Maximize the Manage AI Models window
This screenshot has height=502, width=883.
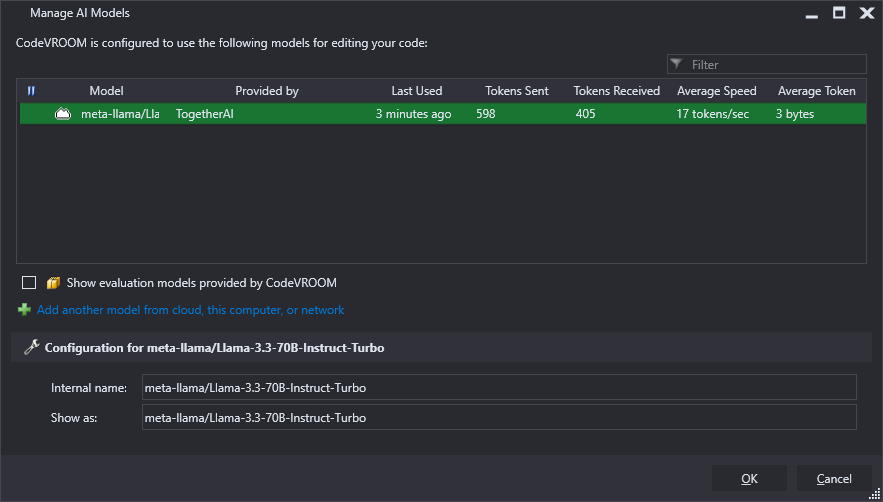click(839, 13)
